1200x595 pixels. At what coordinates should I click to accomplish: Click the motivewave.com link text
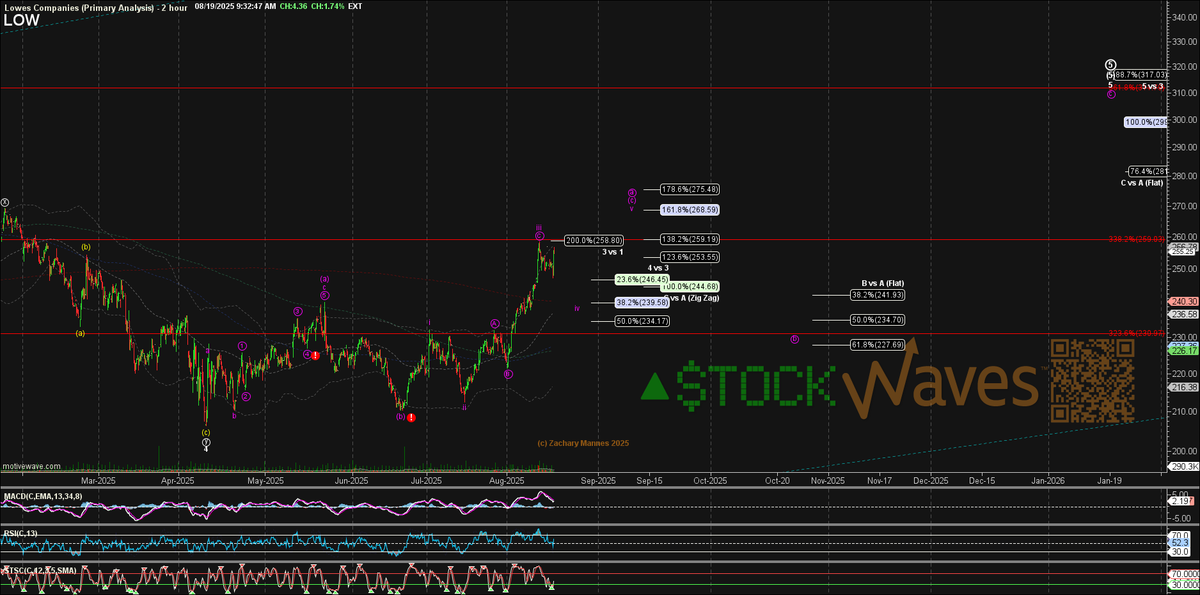click(x=30, y=466)
